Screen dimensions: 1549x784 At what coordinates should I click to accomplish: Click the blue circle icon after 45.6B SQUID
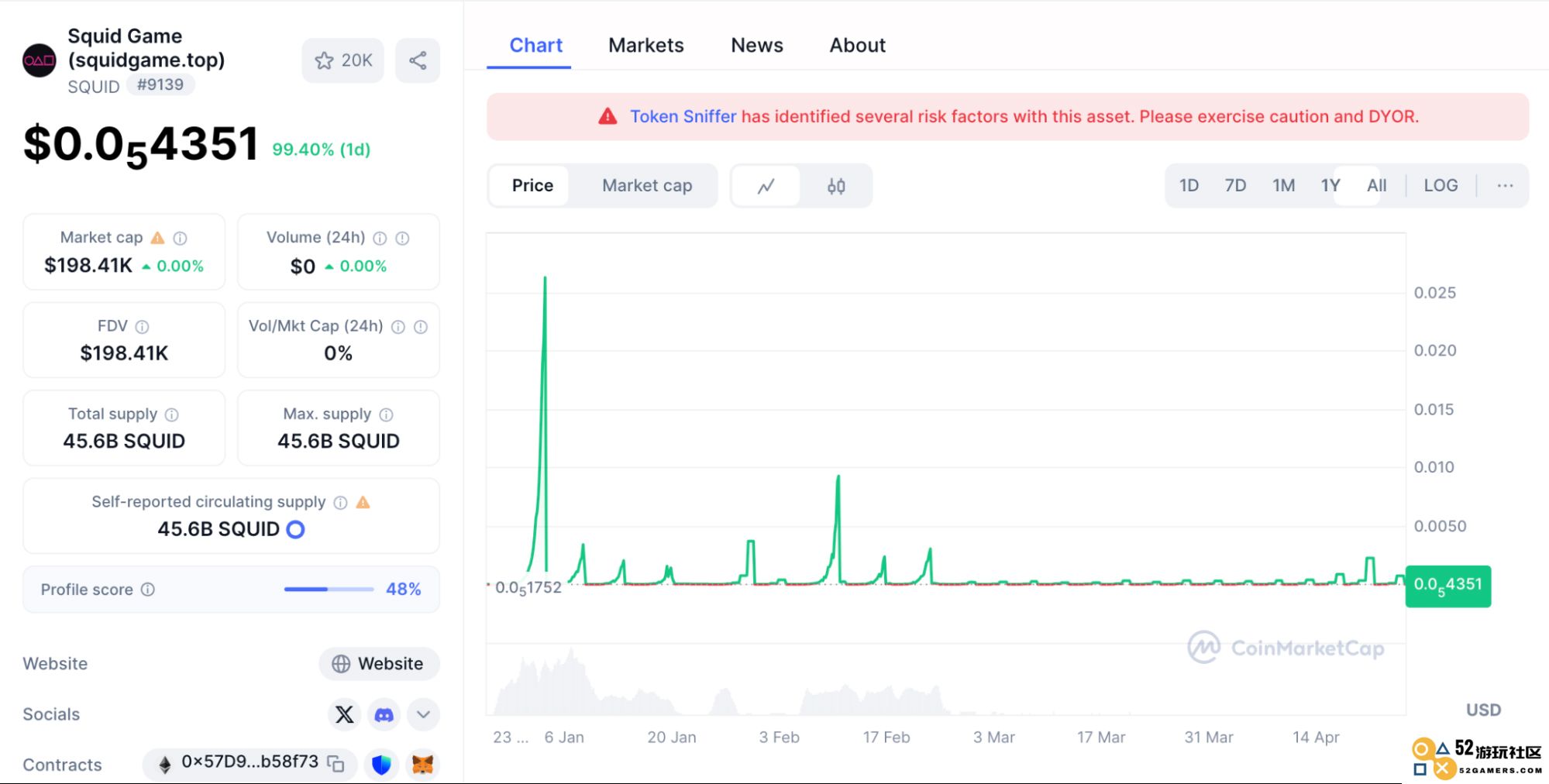tap(295, 529)
